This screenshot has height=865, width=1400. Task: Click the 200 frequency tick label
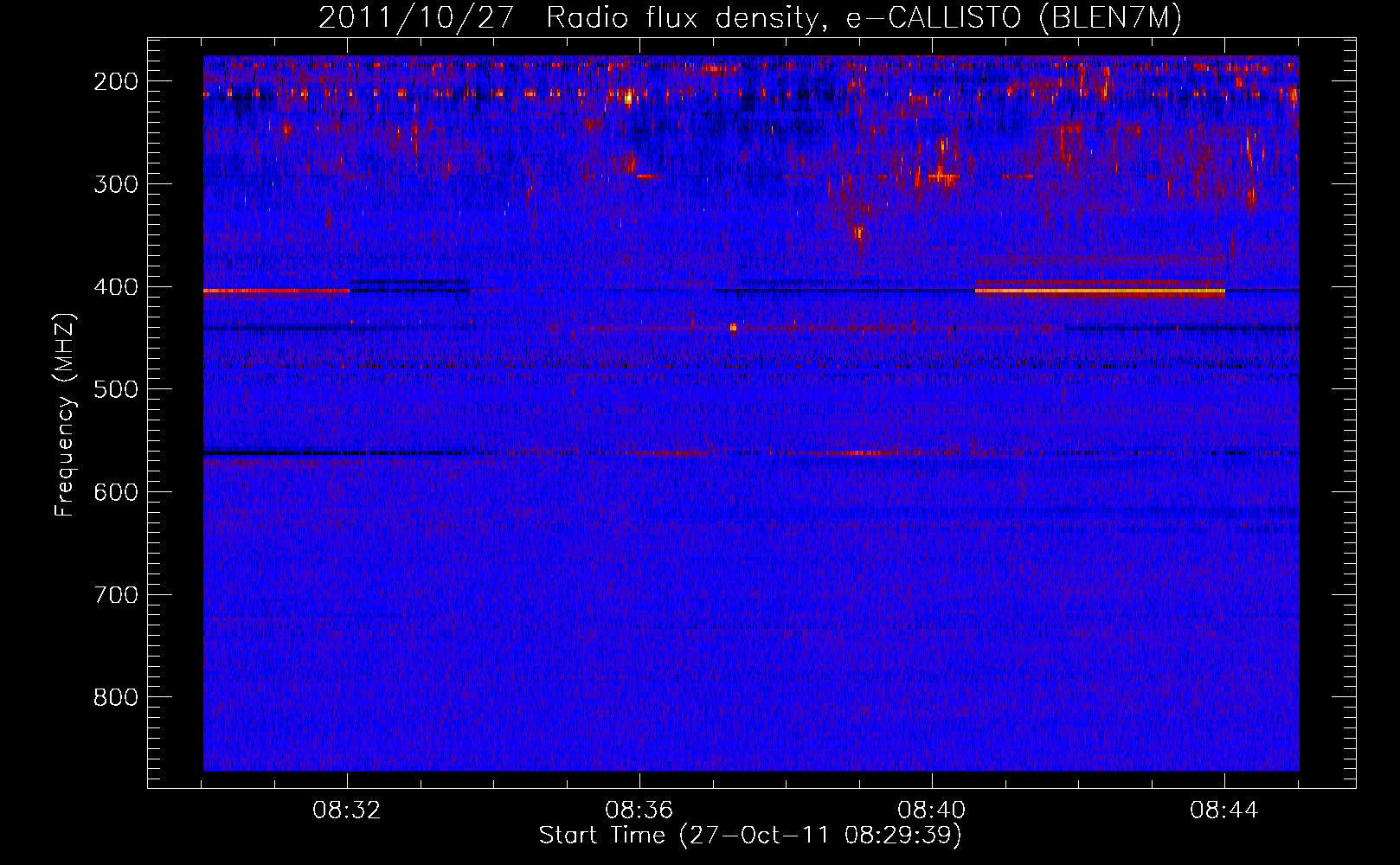click(x=115, y=81)
